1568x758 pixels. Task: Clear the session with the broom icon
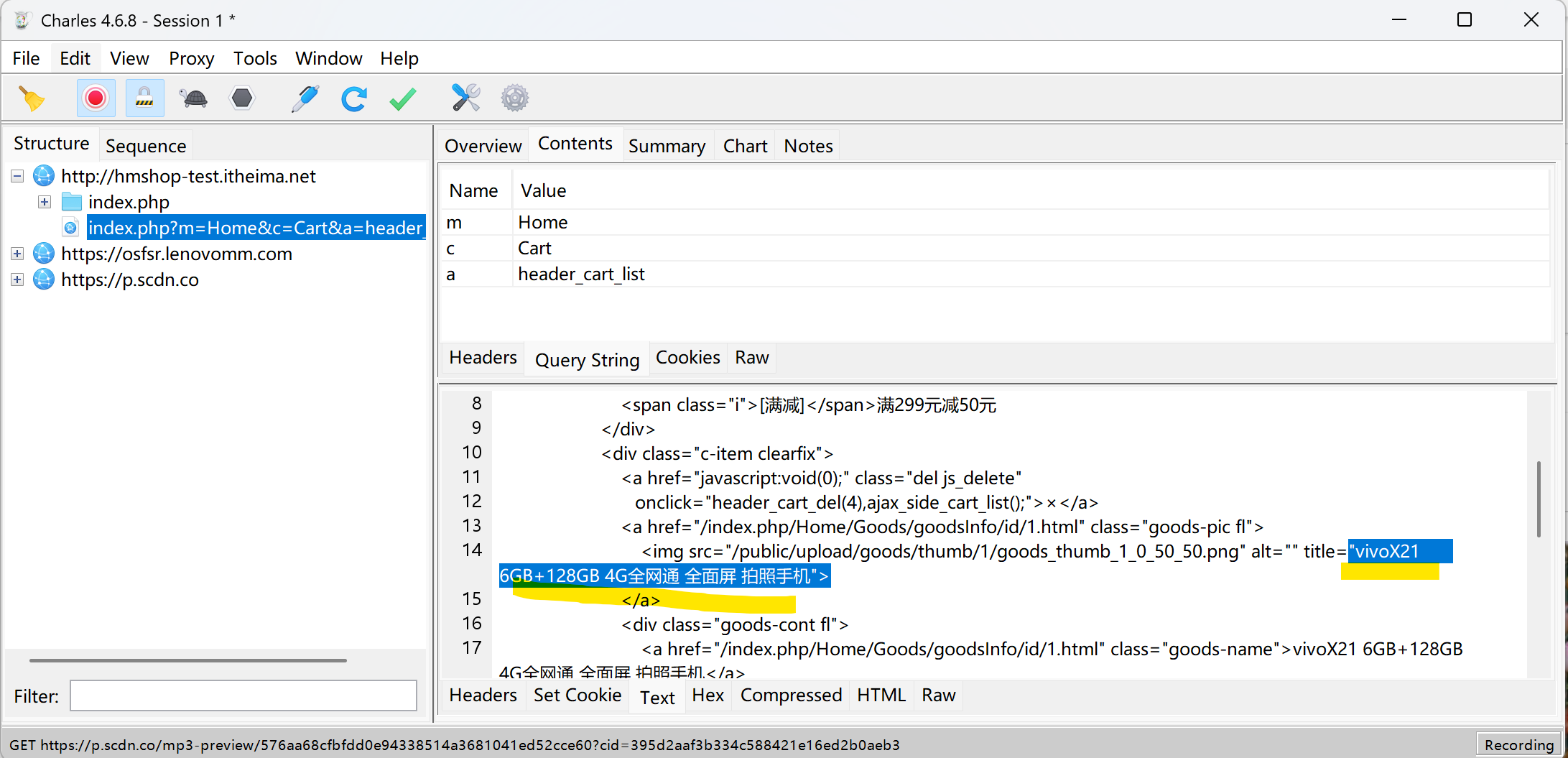32,98
